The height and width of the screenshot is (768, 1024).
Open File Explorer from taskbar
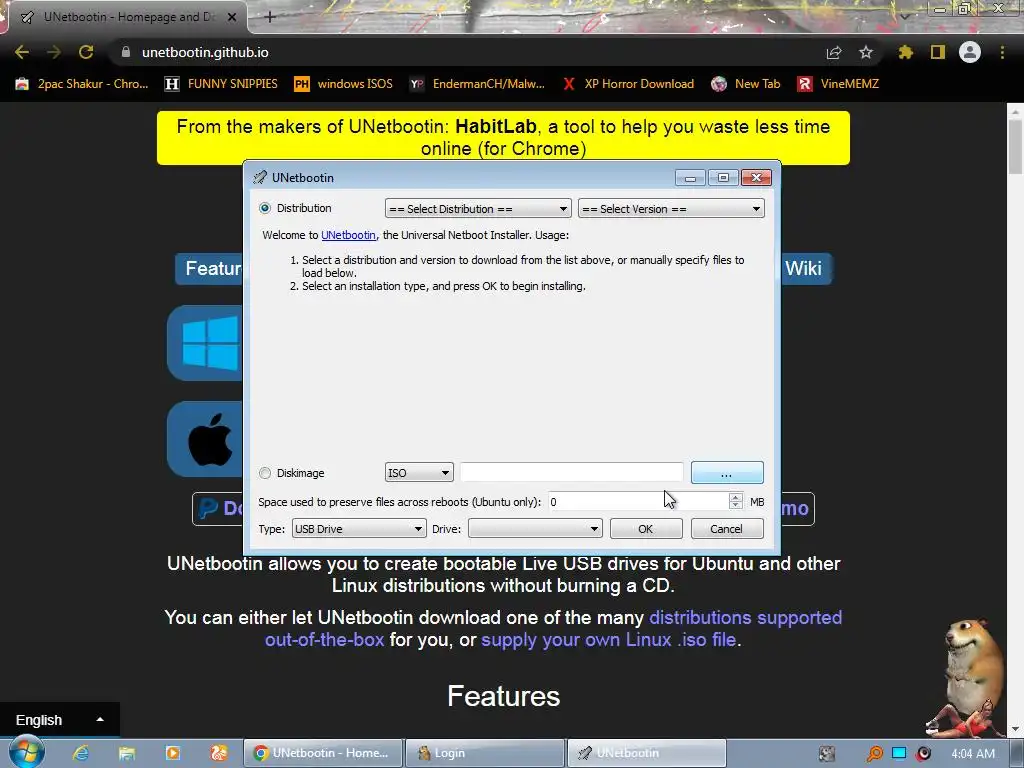127,753
